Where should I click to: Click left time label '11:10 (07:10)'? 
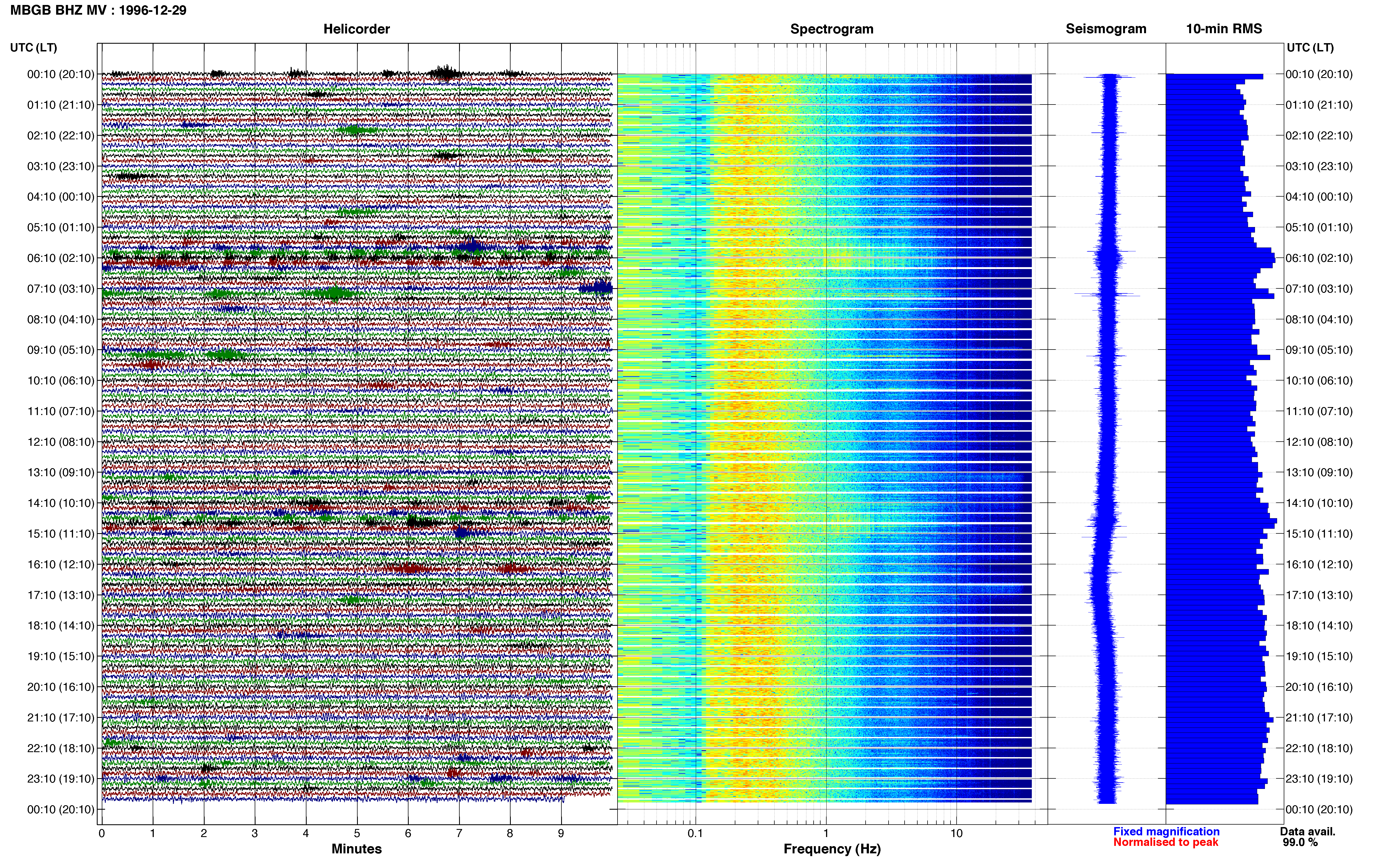pyautogui.click(x=61, y=411)
